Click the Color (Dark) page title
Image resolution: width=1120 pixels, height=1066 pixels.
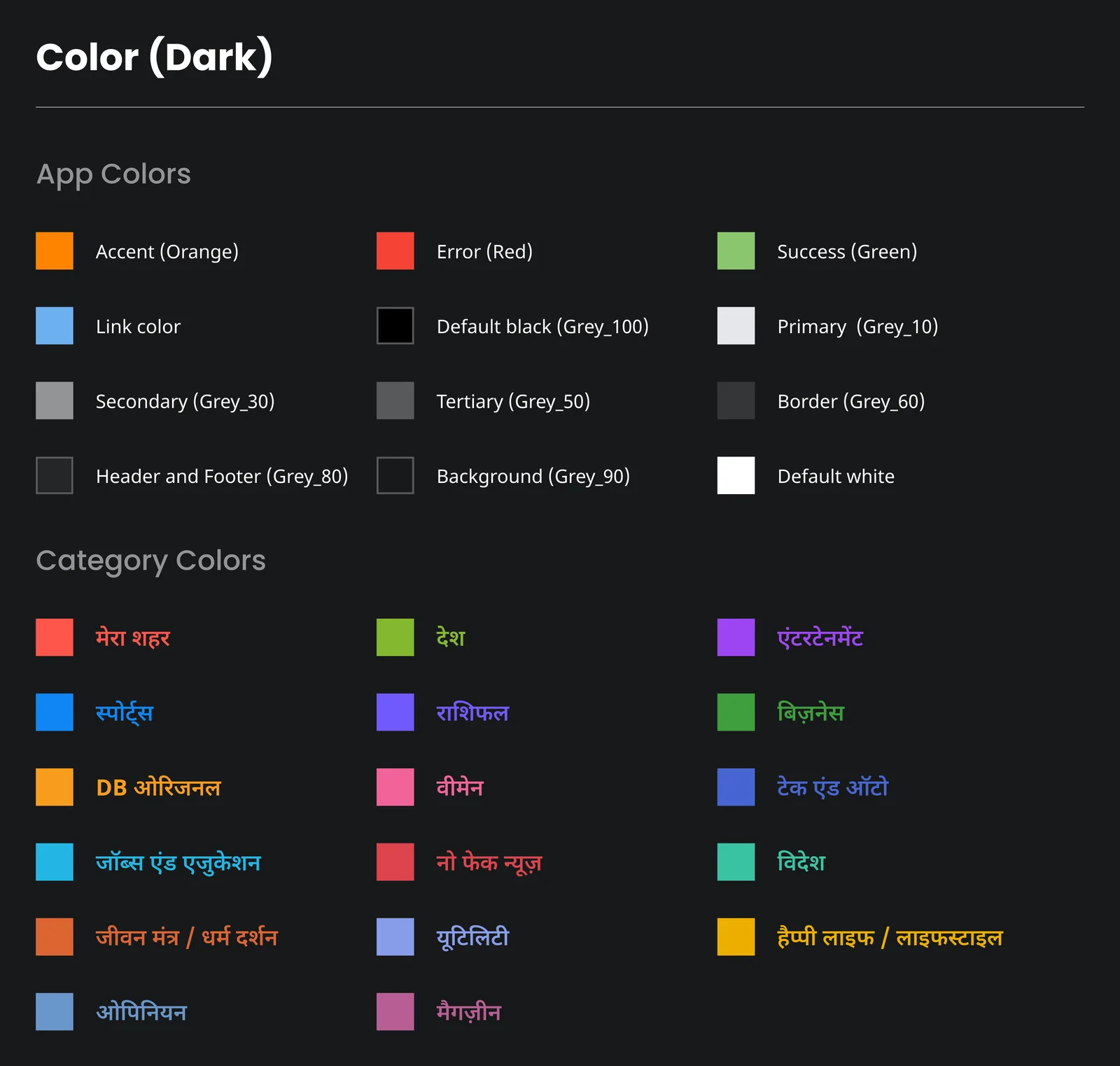coord(154,57)
